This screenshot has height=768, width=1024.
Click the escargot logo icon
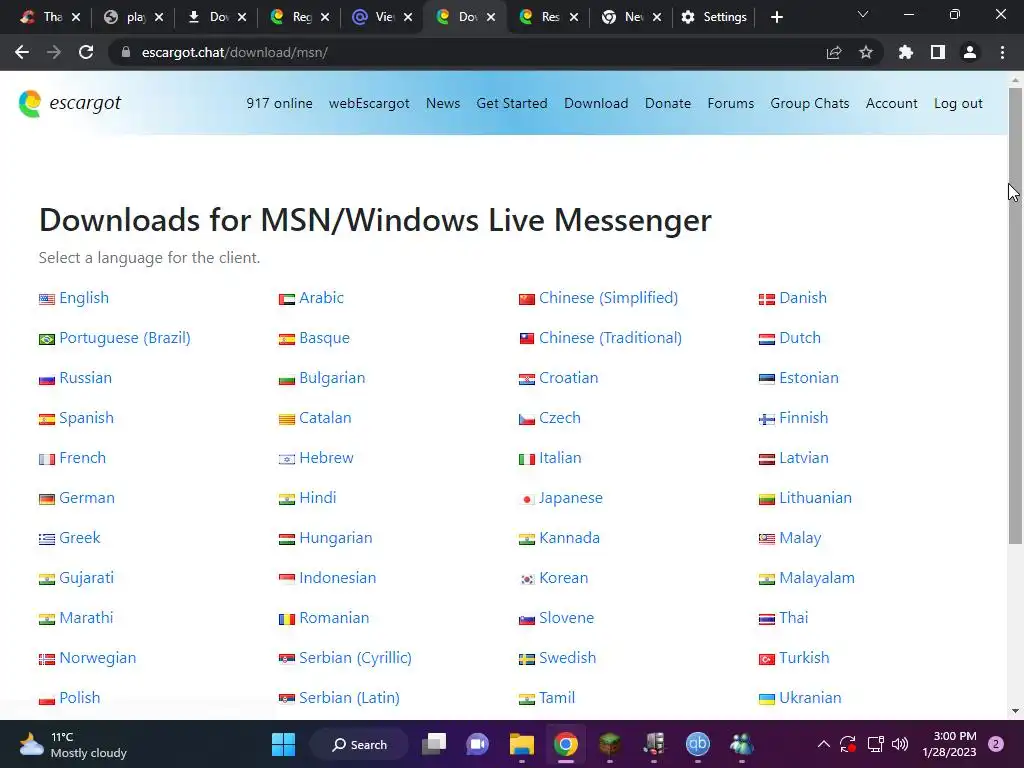click(30, 103)
